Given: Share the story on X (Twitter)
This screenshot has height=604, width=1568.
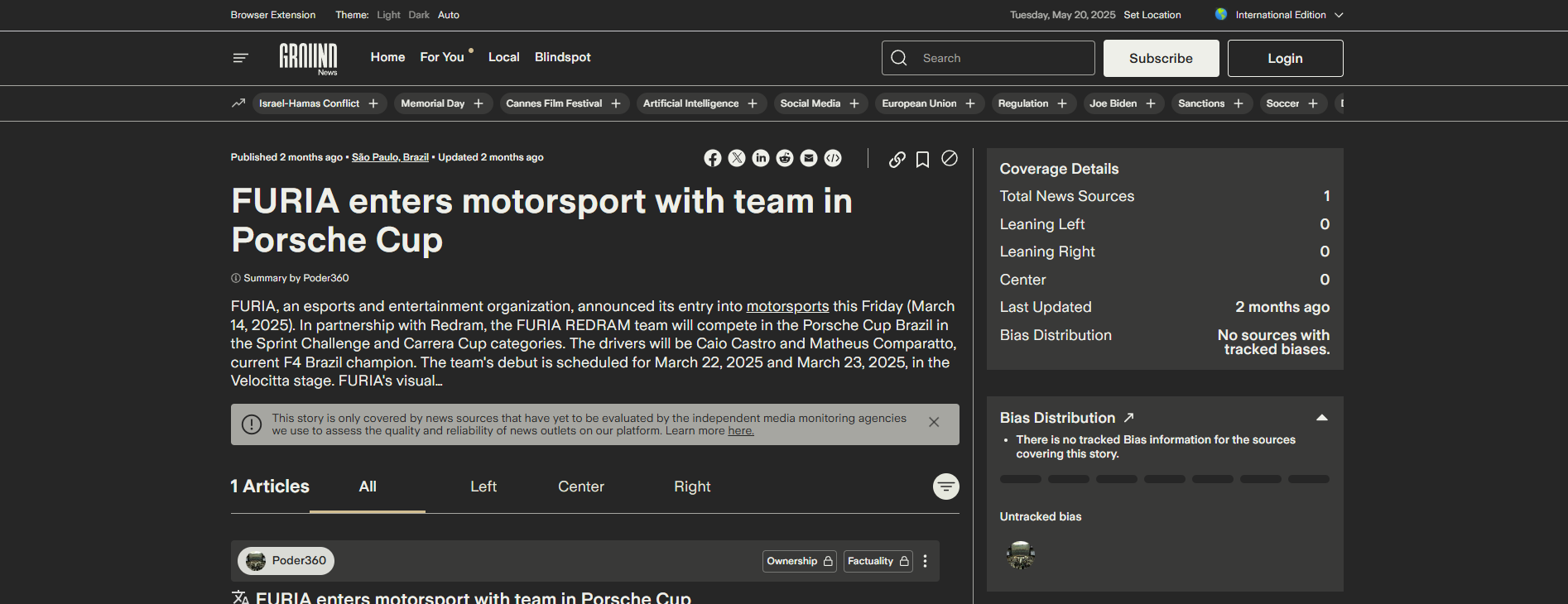Looking at the screenshot, I should point(737,158).
